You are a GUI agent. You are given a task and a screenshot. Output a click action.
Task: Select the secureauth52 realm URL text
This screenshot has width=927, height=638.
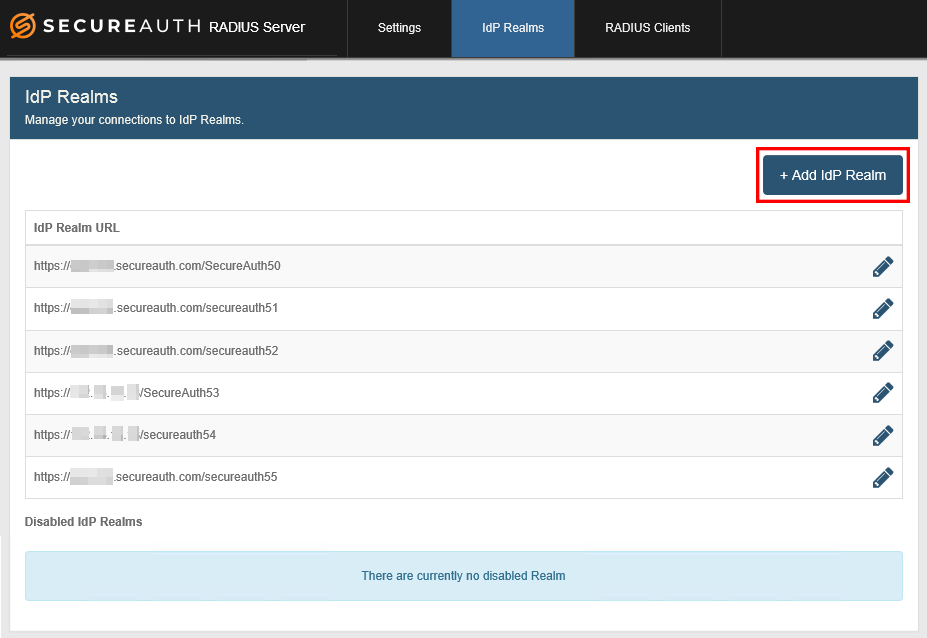(156, 351)
